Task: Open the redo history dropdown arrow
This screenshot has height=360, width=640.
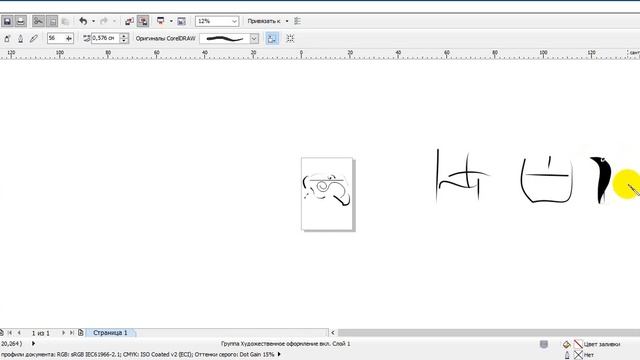Action: [x=114, y=21]
